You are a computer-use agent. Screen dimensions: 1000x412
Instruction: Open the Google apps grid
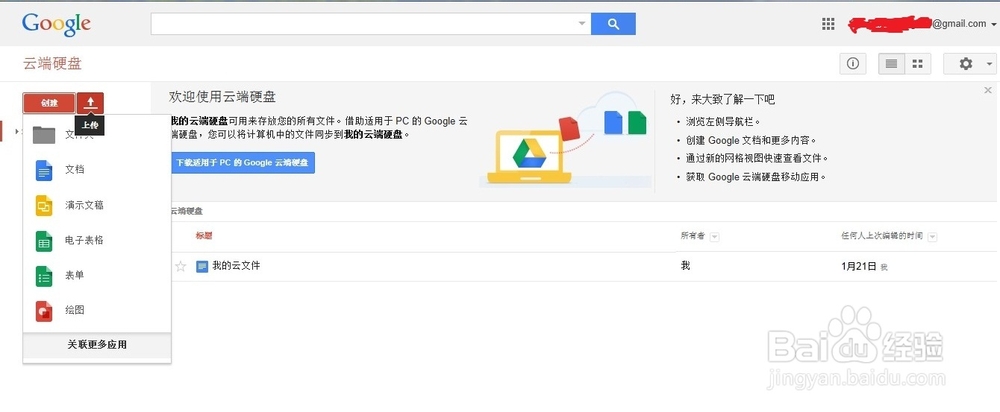click(828, 24)
